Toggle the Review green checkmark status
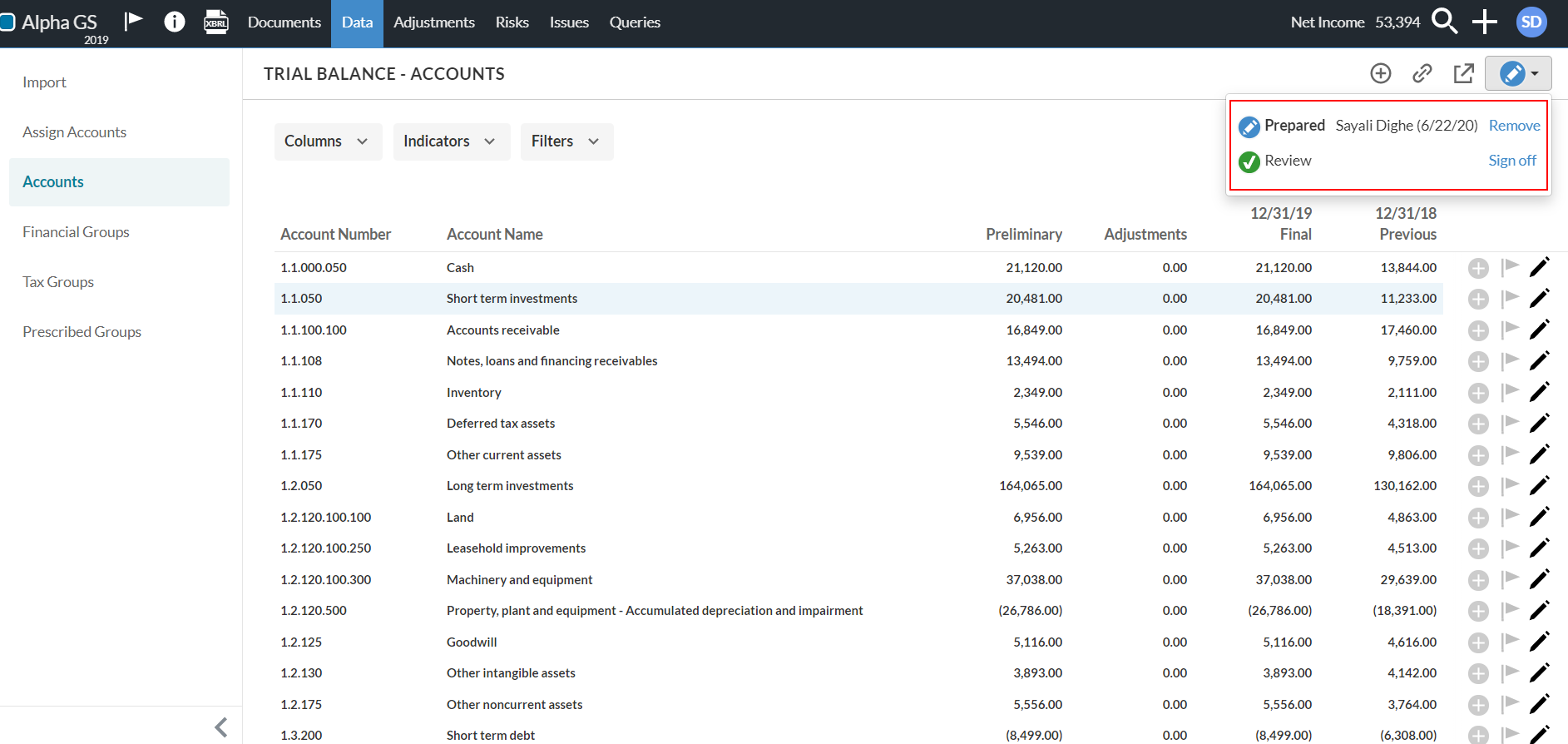 [x=1249, y=161]
